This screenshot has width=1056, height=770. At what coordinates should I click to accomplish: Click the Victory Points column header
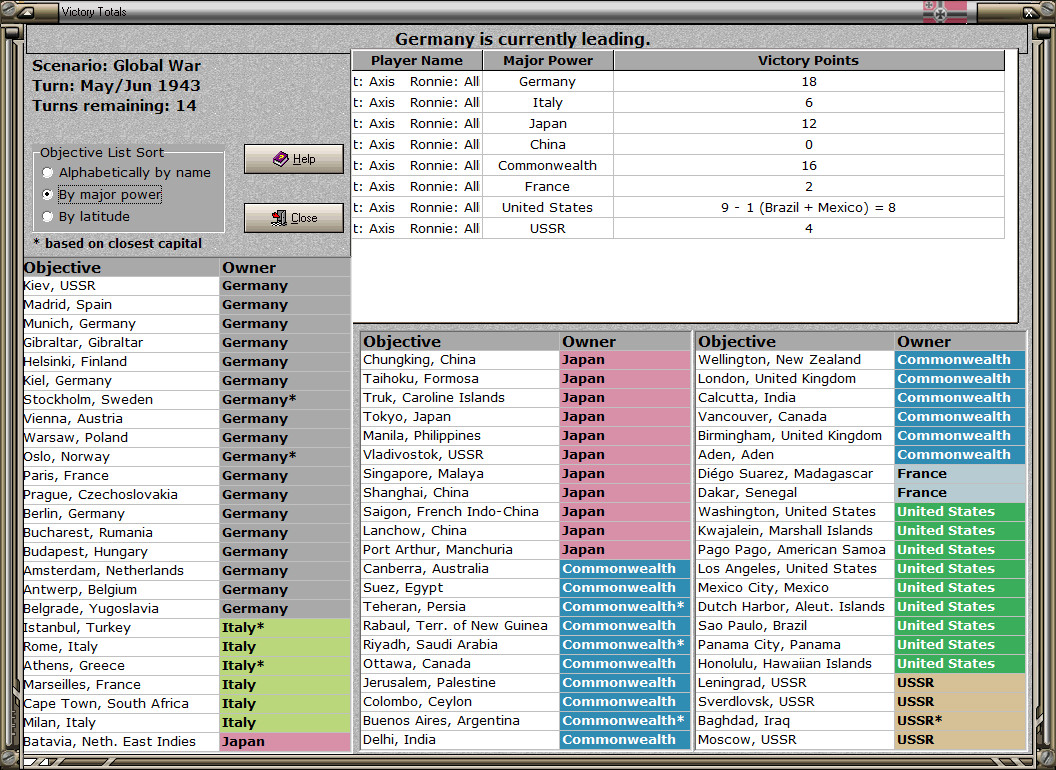[808, 61]
